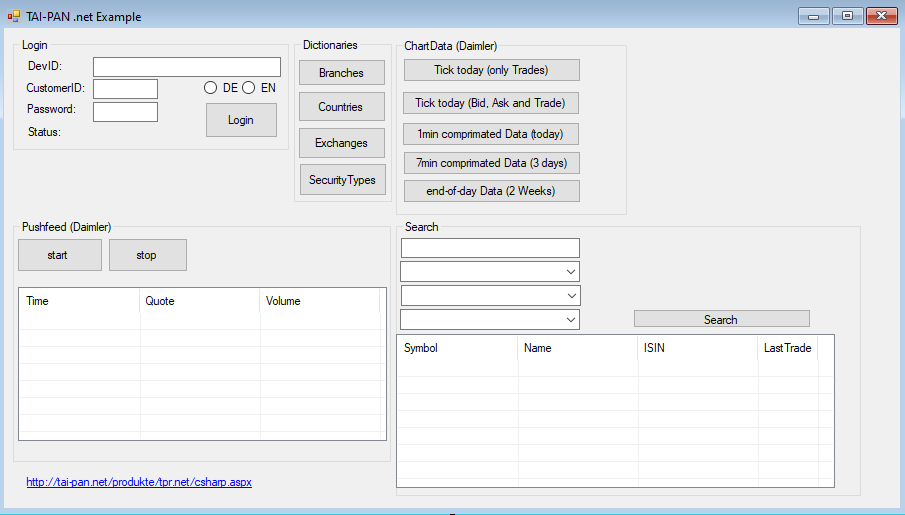The image size is (905, 515).
Task: Click the Quote column header
Action: tap(200, 301)
